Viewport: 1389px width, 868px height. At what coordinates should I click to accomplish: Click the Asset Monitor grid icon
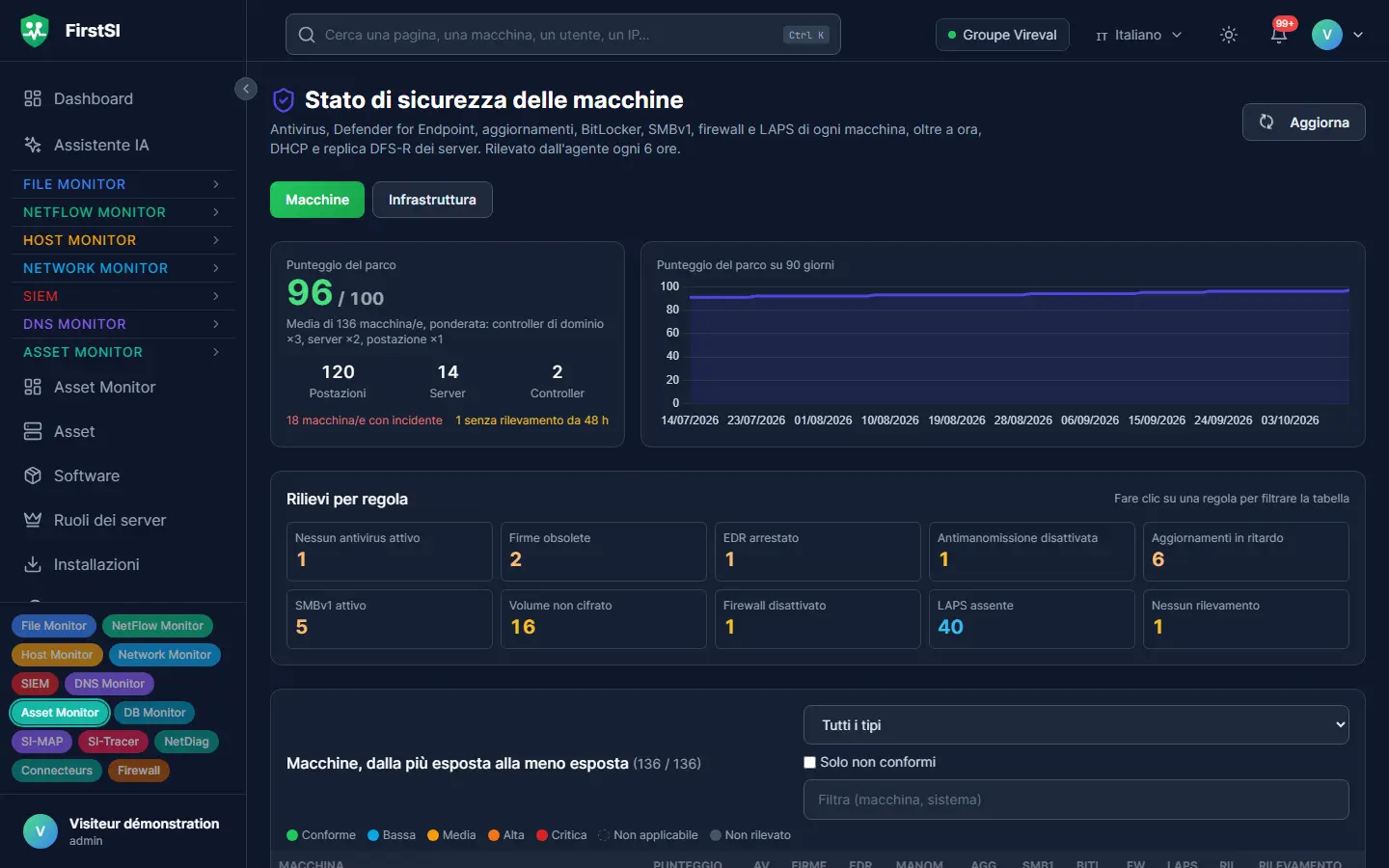33,387
